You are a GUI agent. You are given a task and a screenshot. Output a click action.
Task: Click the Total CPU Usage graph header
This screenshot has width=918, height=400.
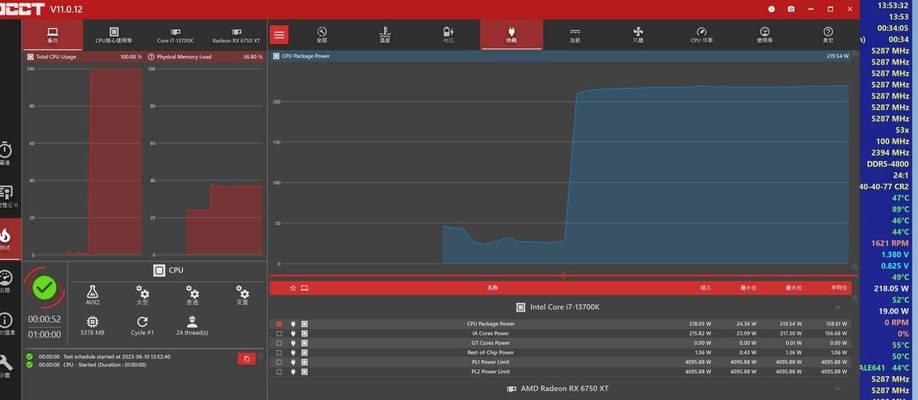click(84, 57)
